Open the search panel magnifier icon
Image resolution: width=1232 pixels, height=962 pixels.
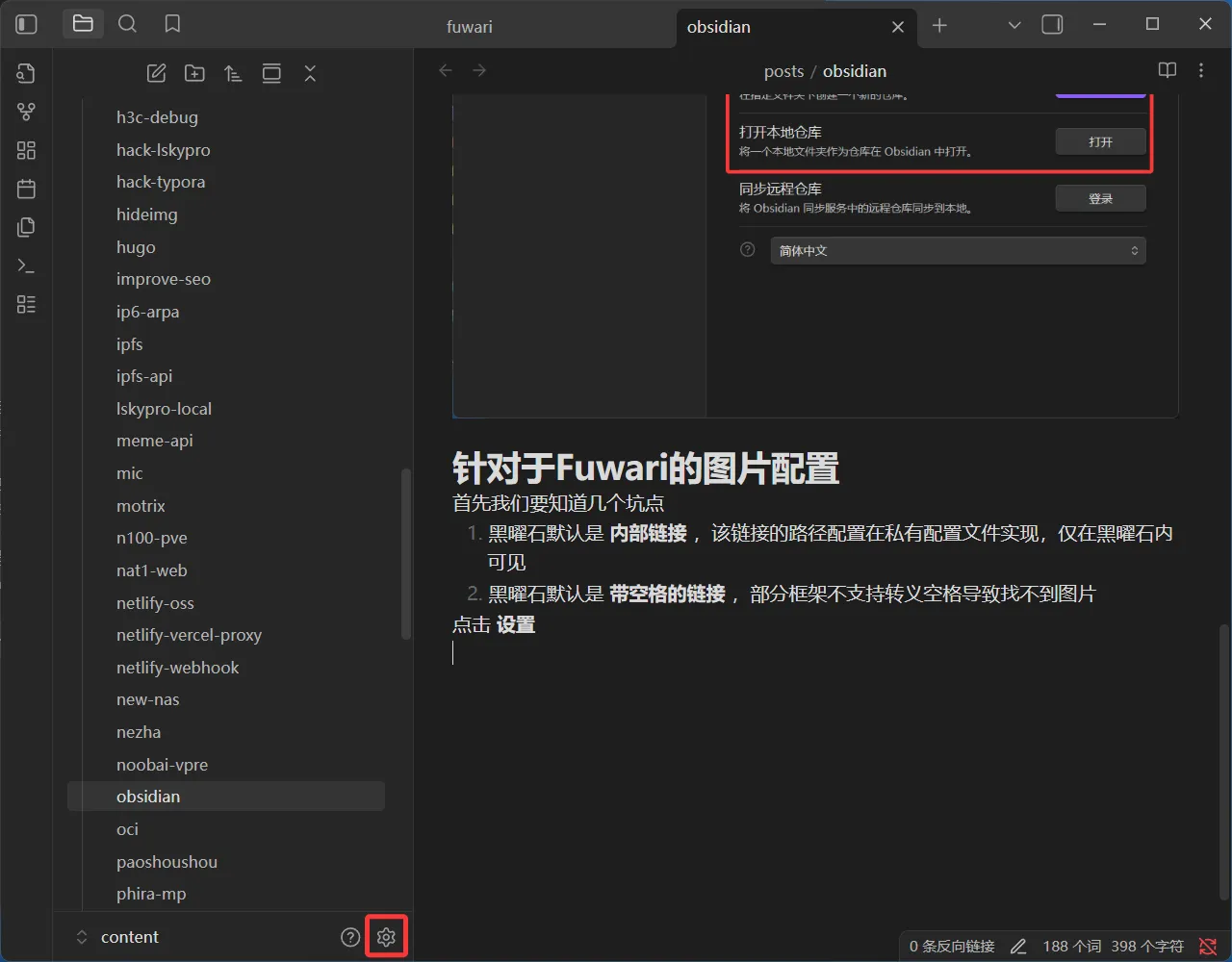[x=127, y=24]
